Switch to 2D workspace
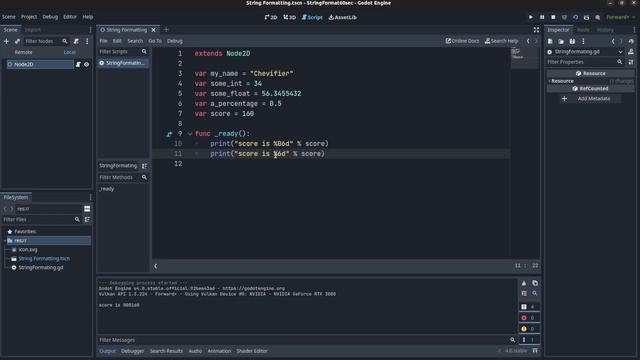 tap(271, 17)
